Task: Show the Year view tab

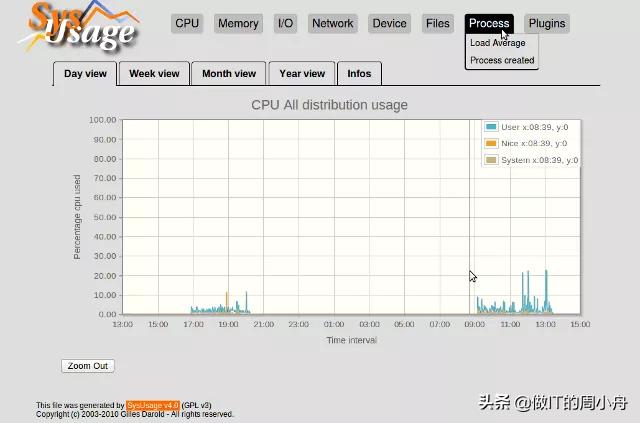Action: coord(302,73)
